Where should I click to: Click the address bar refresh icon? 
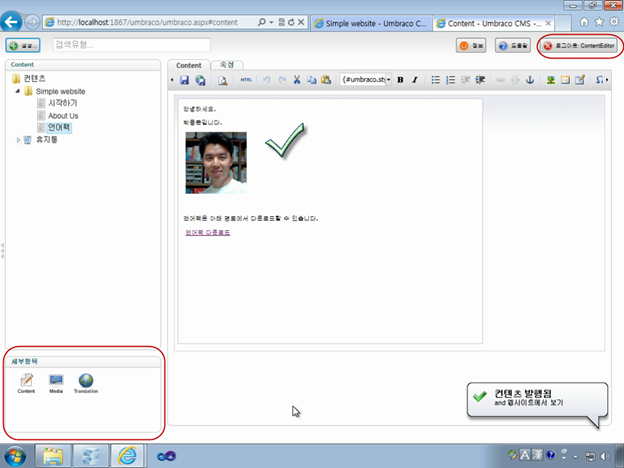pyautogui.click(x=291, y=22)
